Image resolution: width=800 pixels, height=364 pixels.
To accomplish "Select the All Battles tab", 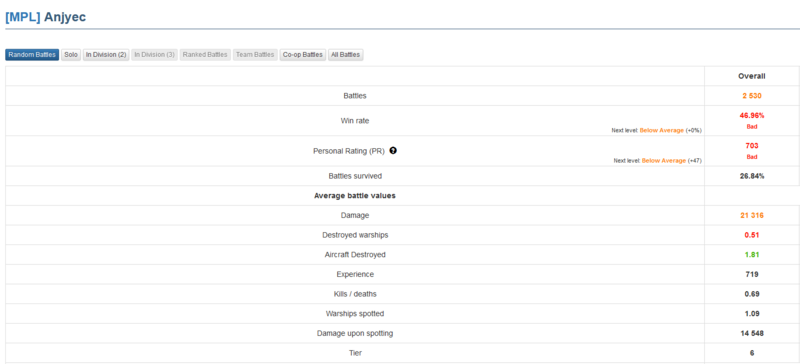I will 345,55.
